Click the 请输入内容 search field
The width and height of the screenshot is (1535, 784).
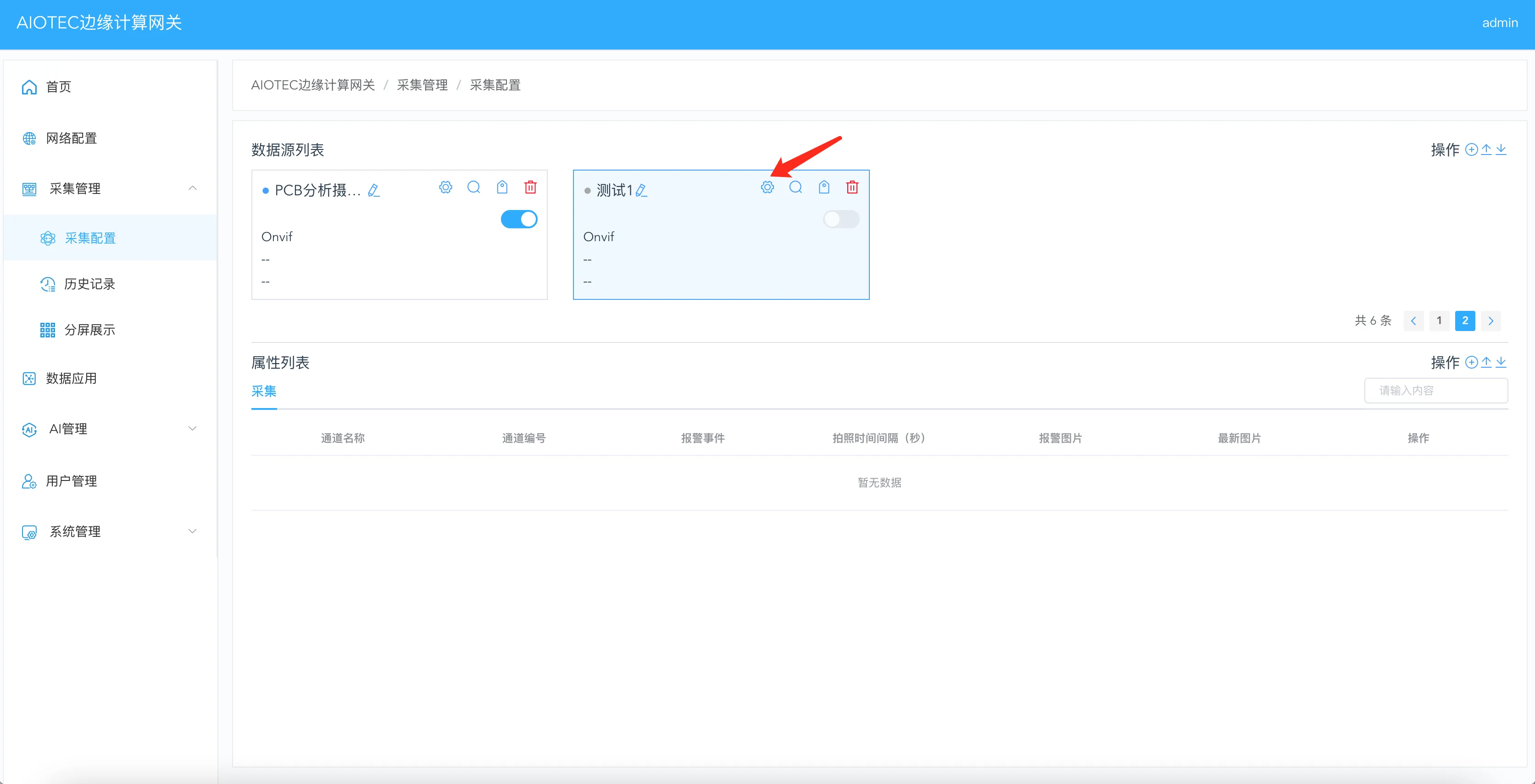point(1435,390)
